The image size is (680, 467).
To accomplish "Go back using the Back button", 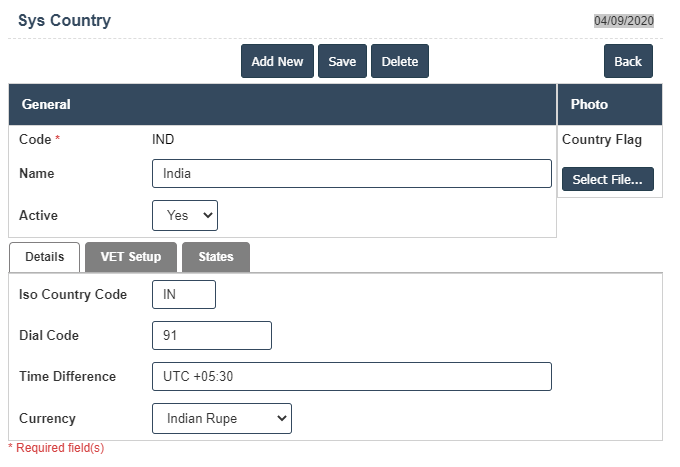I will point(628,61).
